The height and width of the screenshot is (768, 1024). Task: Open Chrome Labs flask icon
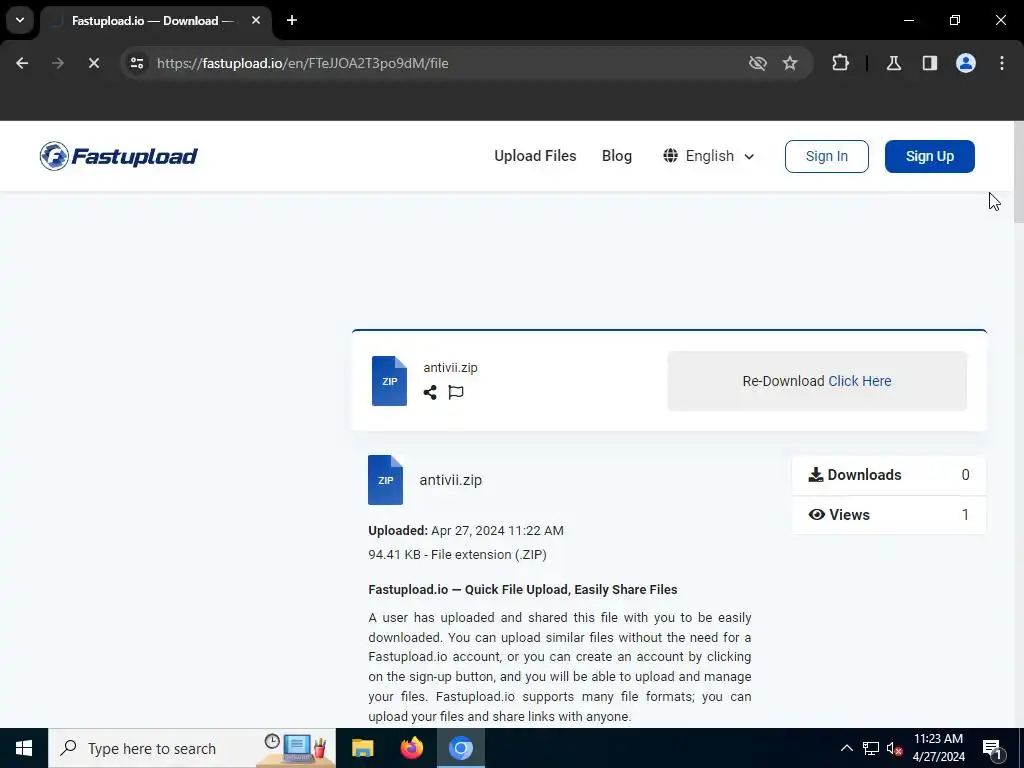click(894, 63)
